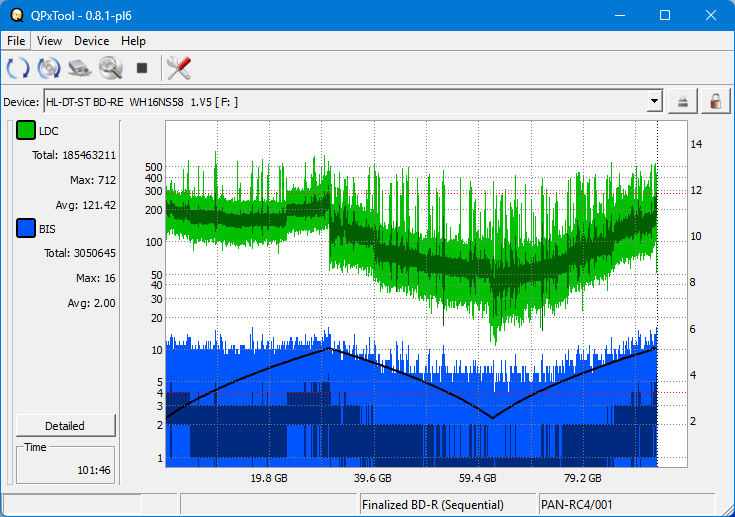Open the View menu
The height and width of the screenshot is (517, 735).
[49, 41]
